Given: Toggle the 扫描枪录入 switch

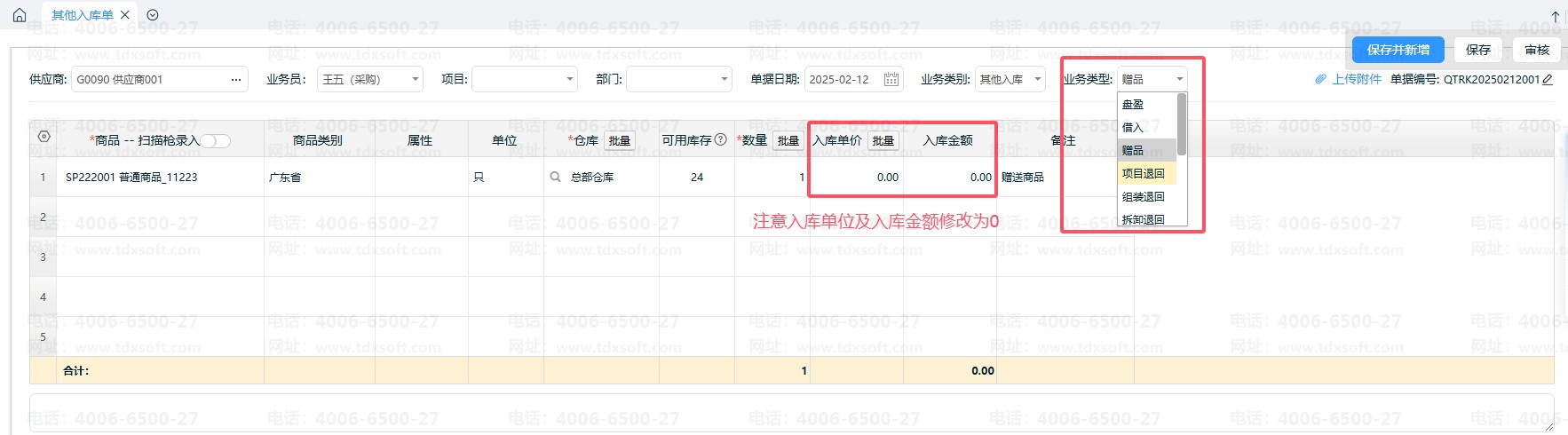Looking at the screenshot, I should click(x=216, y=140).
